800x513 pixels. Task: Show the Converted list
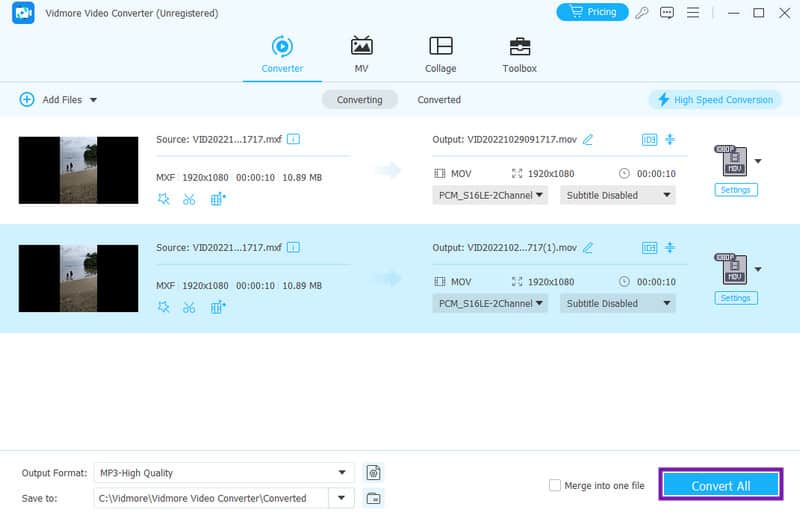pos(439,100)
